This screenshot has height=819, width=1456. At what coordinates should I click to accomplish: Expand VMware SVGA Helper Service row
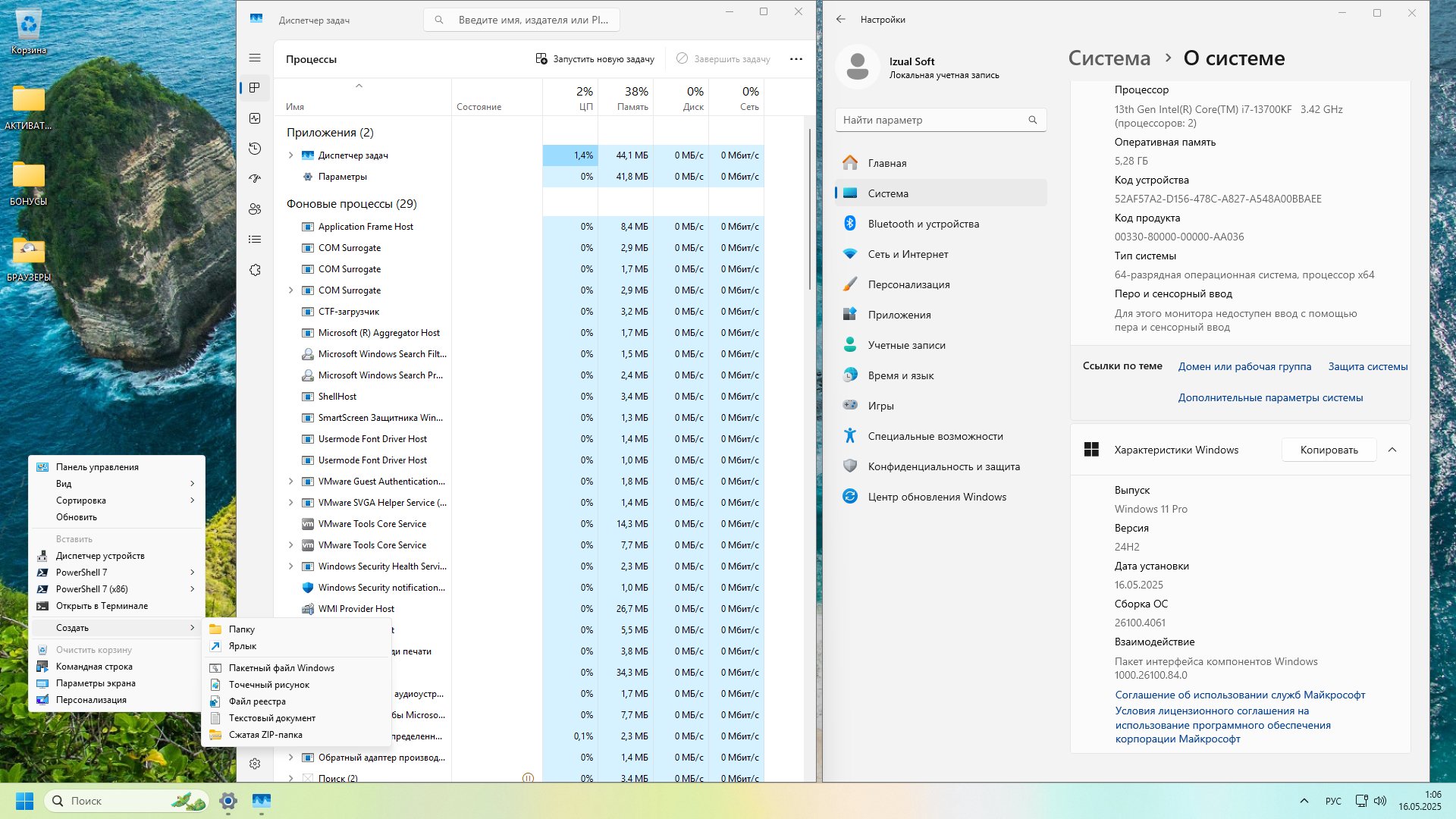[290, 502]
